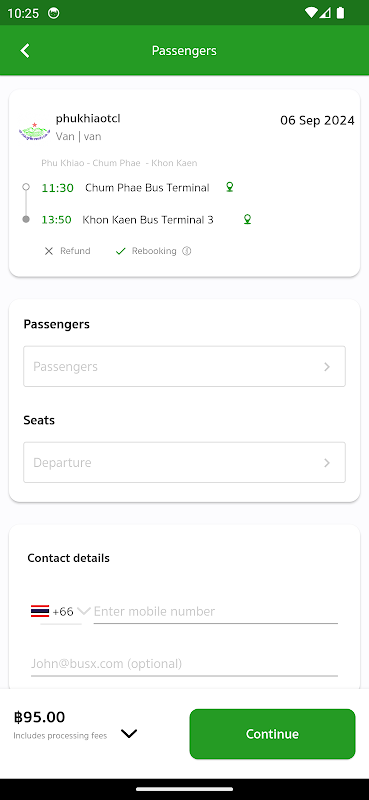Go back using the header arrow
This screenshot has width=369, height=800.
(x=24, y=51)
